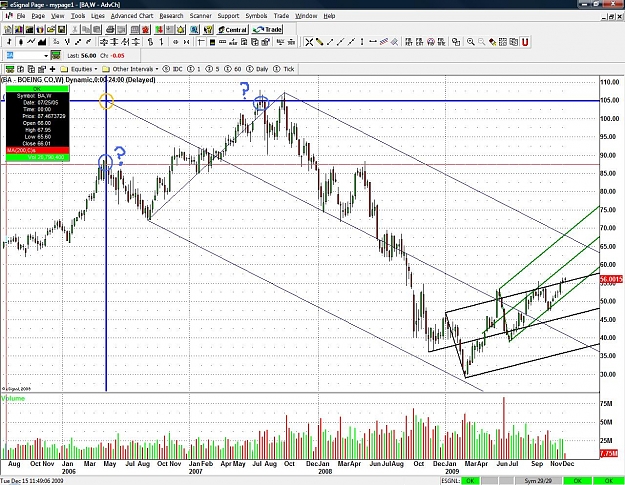Click the red and green arrows icon
Screen dimensions: 625x485
159,29
